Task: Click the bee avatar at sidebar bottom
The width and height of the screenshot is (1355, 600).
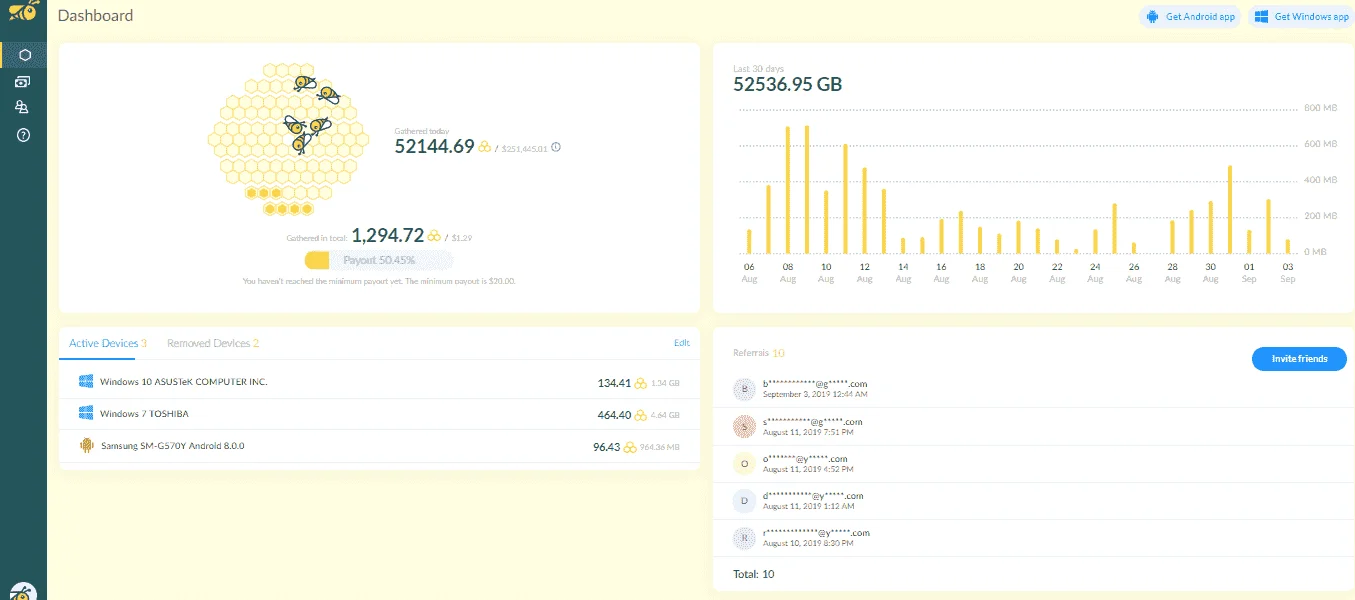Action: tap(24, 591)
